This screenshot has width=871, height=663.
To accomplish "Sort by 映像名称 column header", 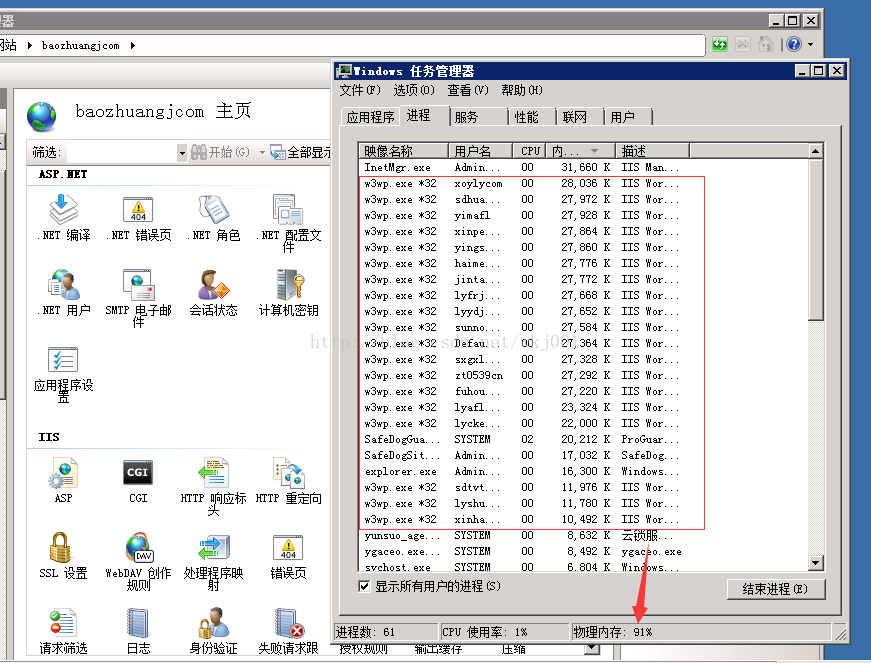I will [x=403, y=151].
